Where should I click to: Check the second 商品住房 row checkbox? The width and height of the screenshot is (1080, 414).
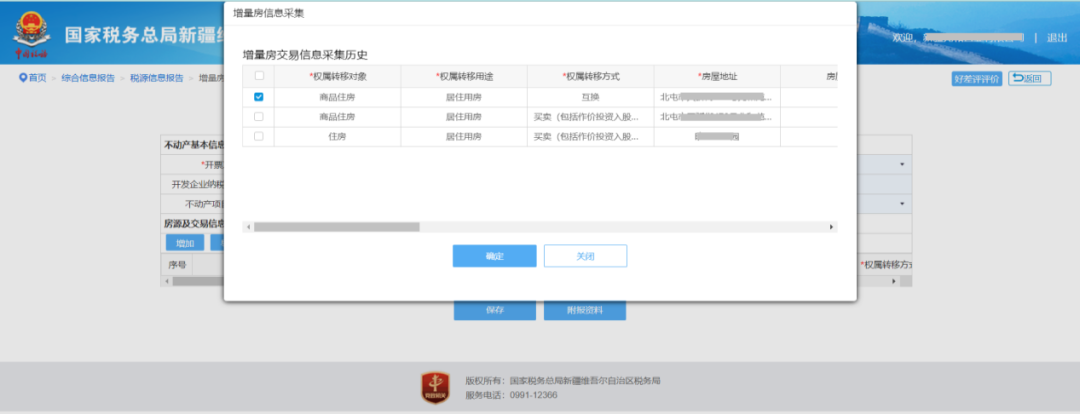click(x=259, y=117)
